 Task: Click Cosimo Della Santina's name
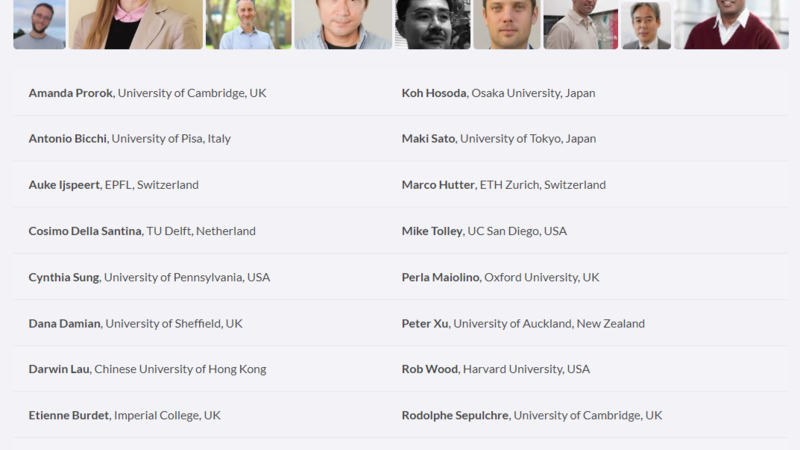(85, 231)
